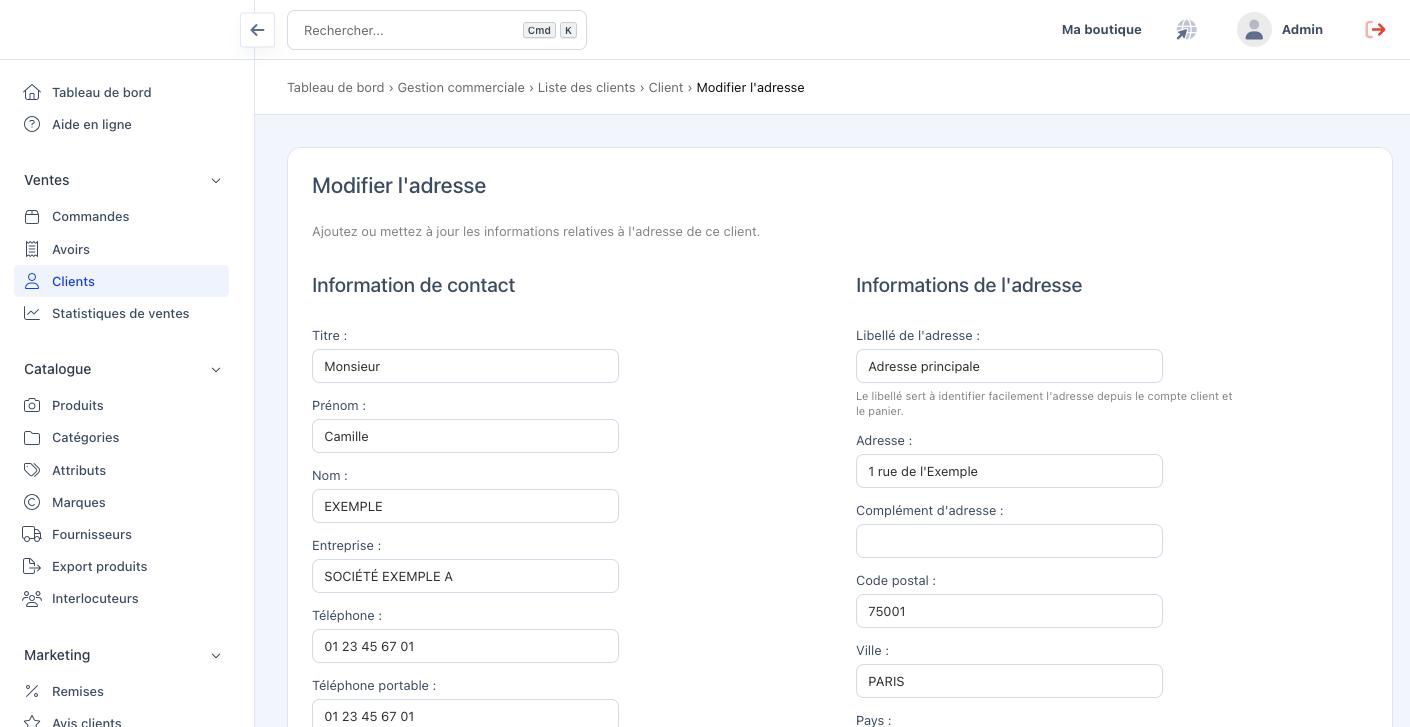Click the back arrow button in header

pos(257,30)
